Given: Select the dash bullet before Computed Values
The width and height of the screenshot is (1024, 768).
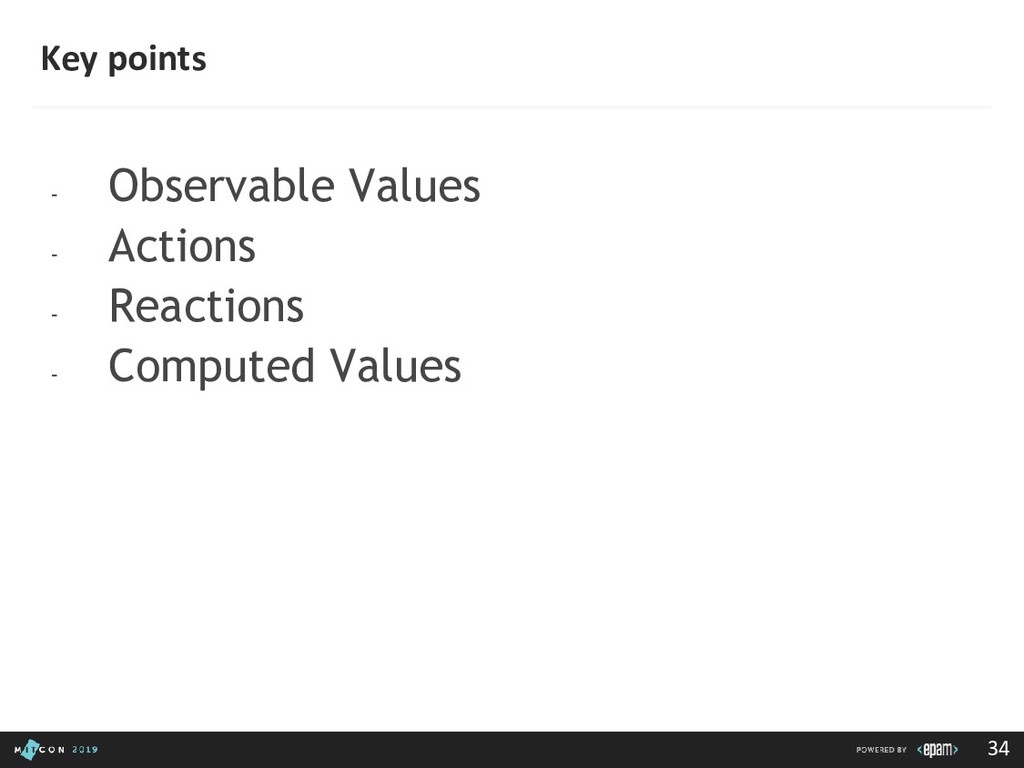Looking at the screenshot, I should tap(55, 374).
